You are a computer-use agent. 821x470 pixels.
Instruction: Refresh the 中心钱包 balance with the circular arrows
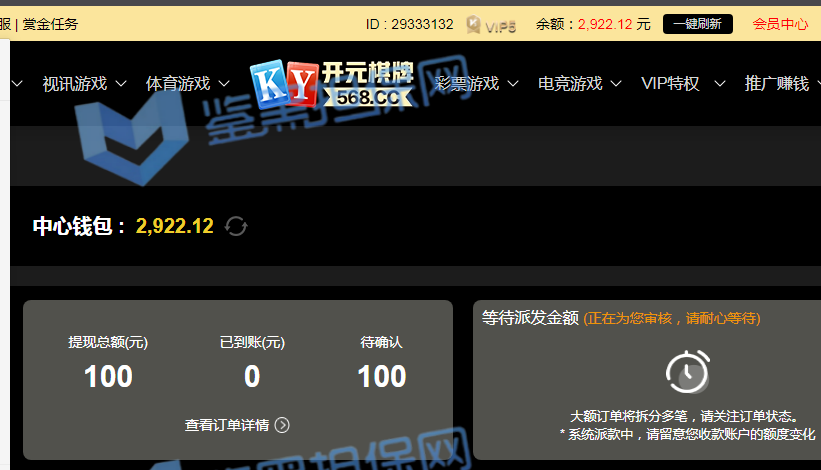[x=236, y=226]
